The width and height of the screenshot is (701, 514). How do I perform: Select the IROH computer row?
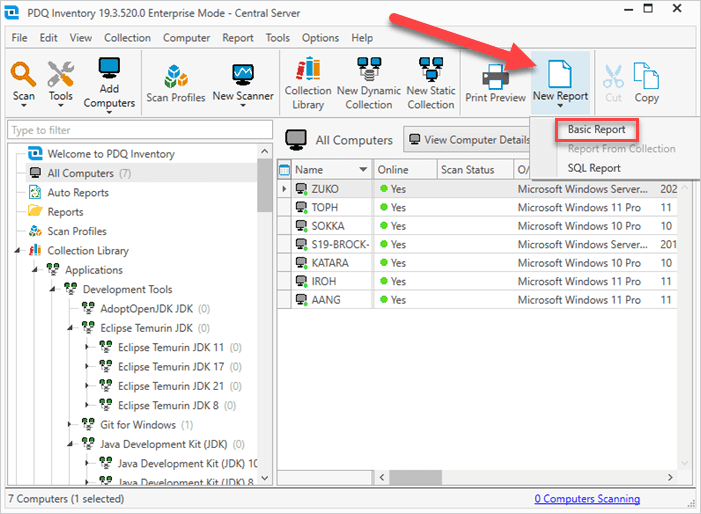pos(477,281)
